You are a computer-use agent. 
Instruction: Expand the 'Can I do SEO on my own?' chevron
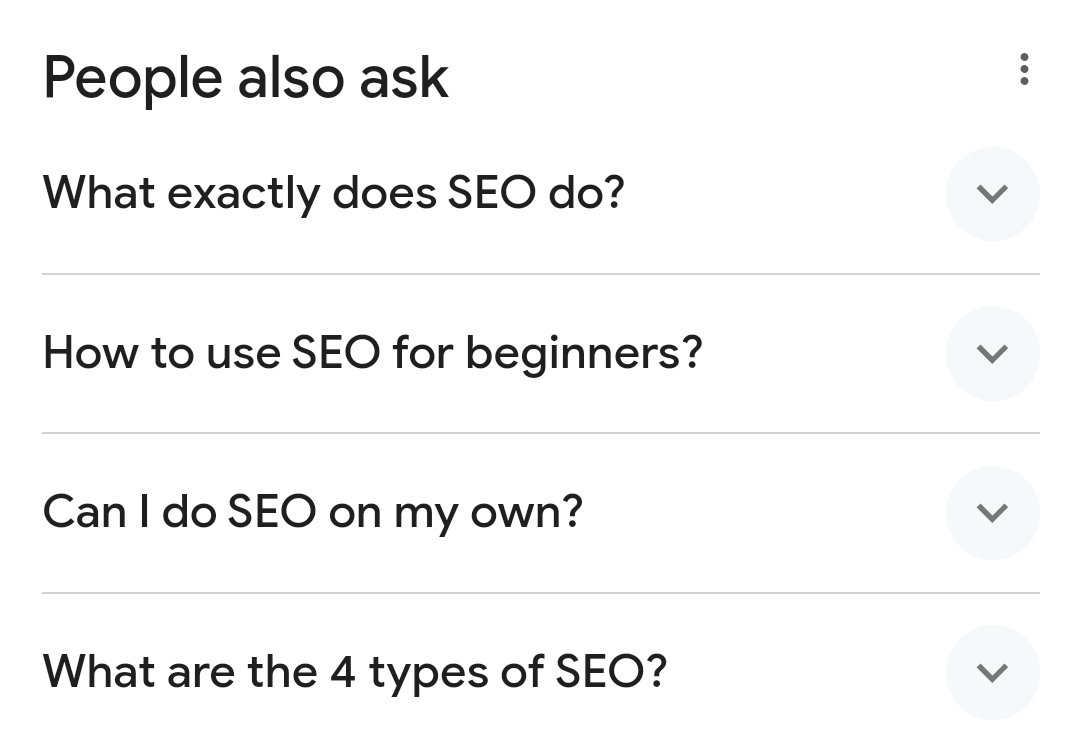[992, 513]
